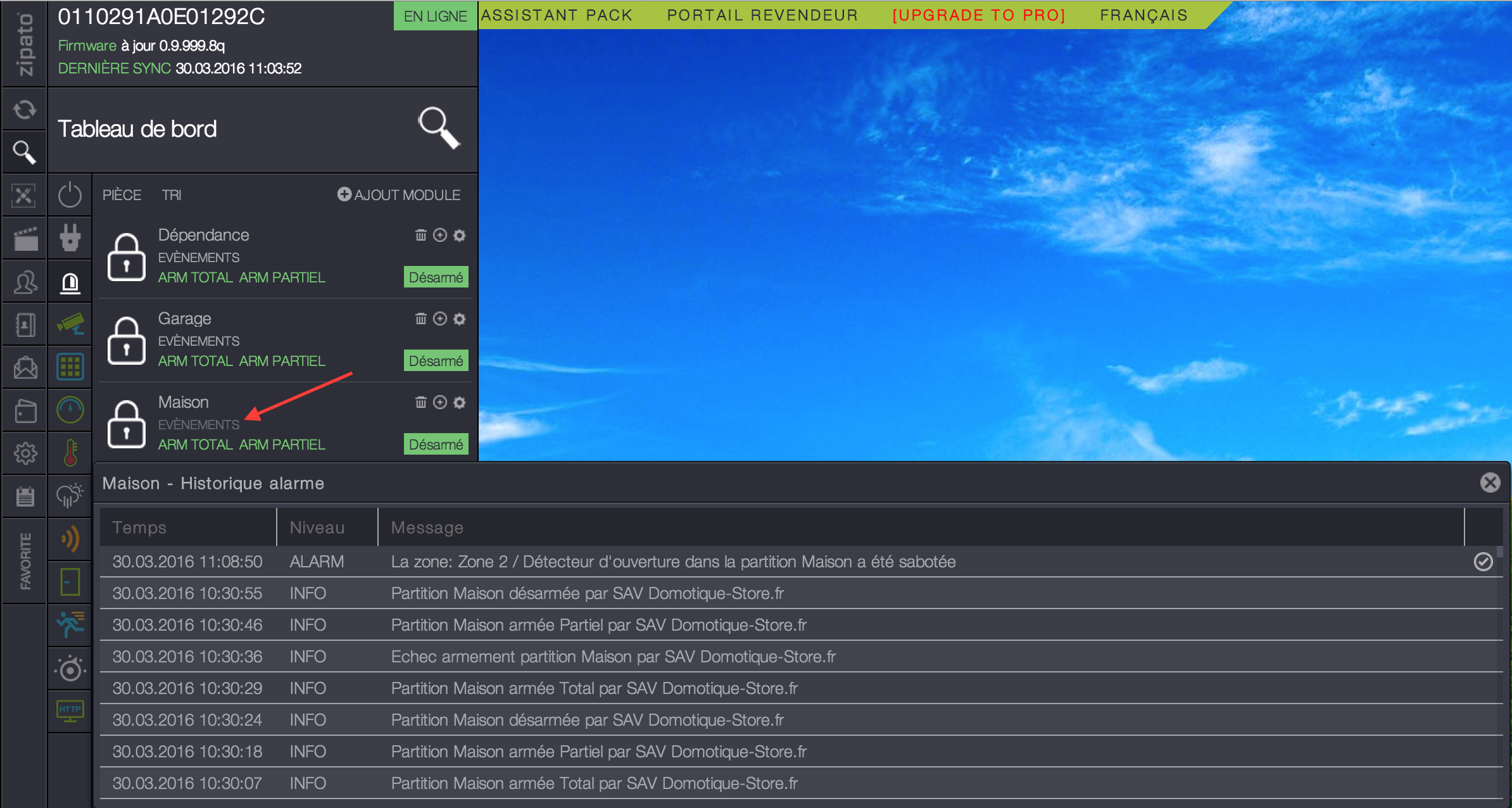
Task: Select the thermometer temperature category icon
Action: pos(70,452)
